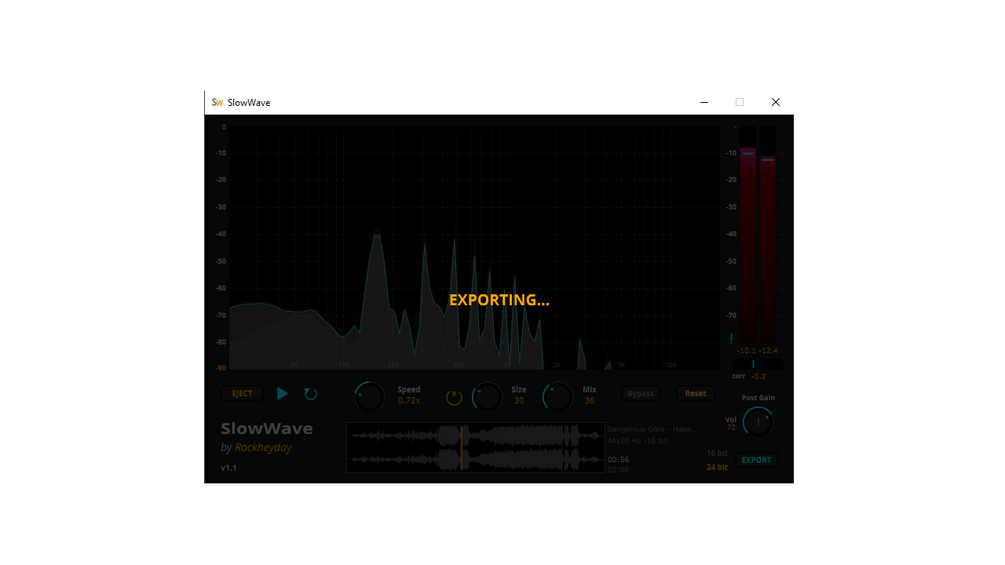Click the EJECT button

point(242,393)
